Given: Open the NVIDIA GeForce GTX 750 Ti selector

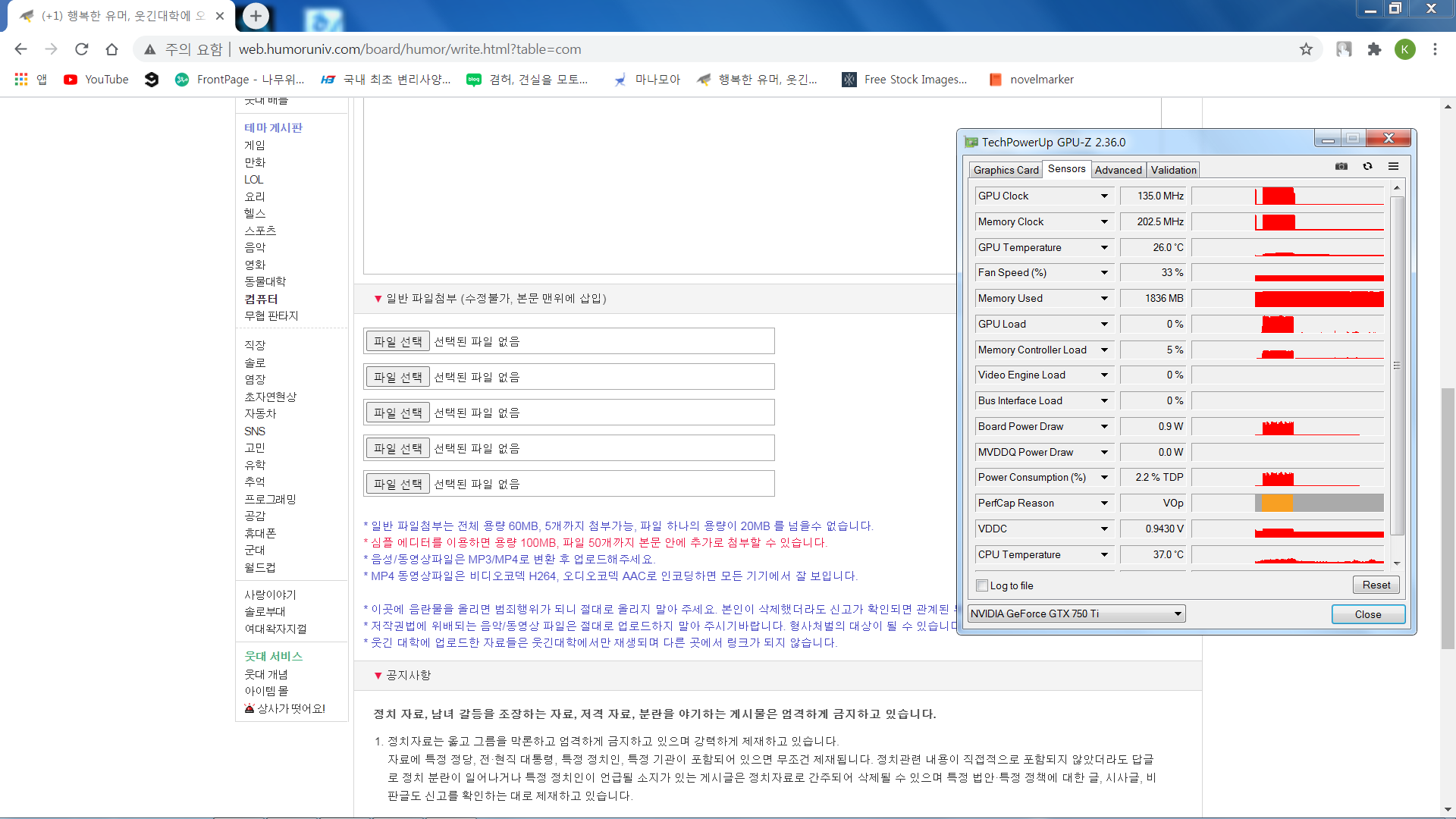Looking at the screenshot, I should coord(1076,613).
